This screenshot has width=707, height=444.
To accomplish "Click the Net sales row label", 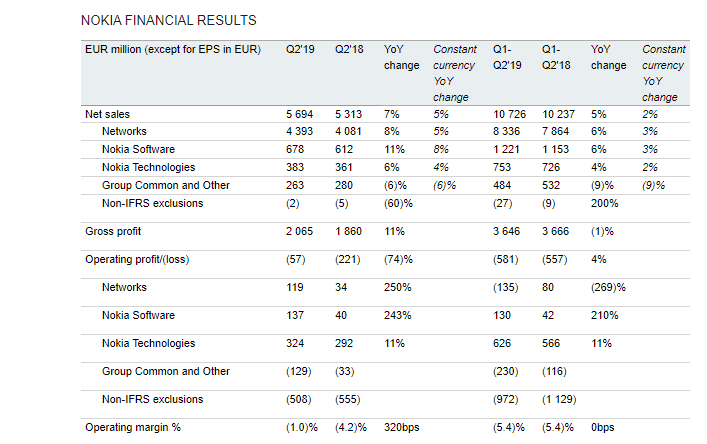I will (x=107, y=115).
